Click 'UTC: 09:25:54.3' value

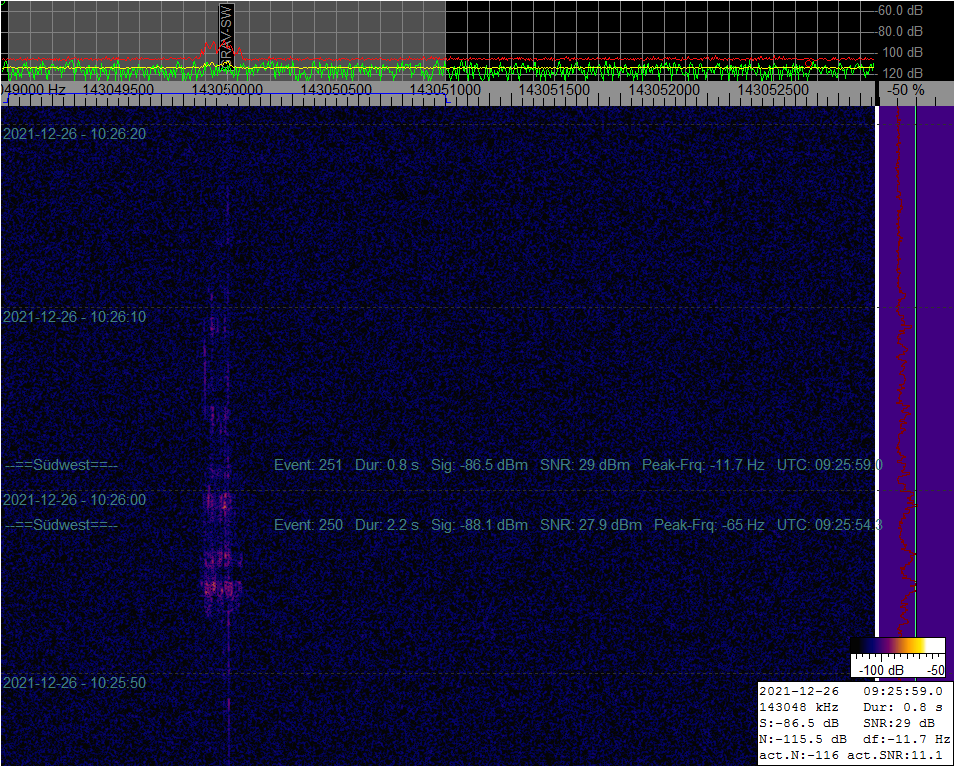(830, 525)
